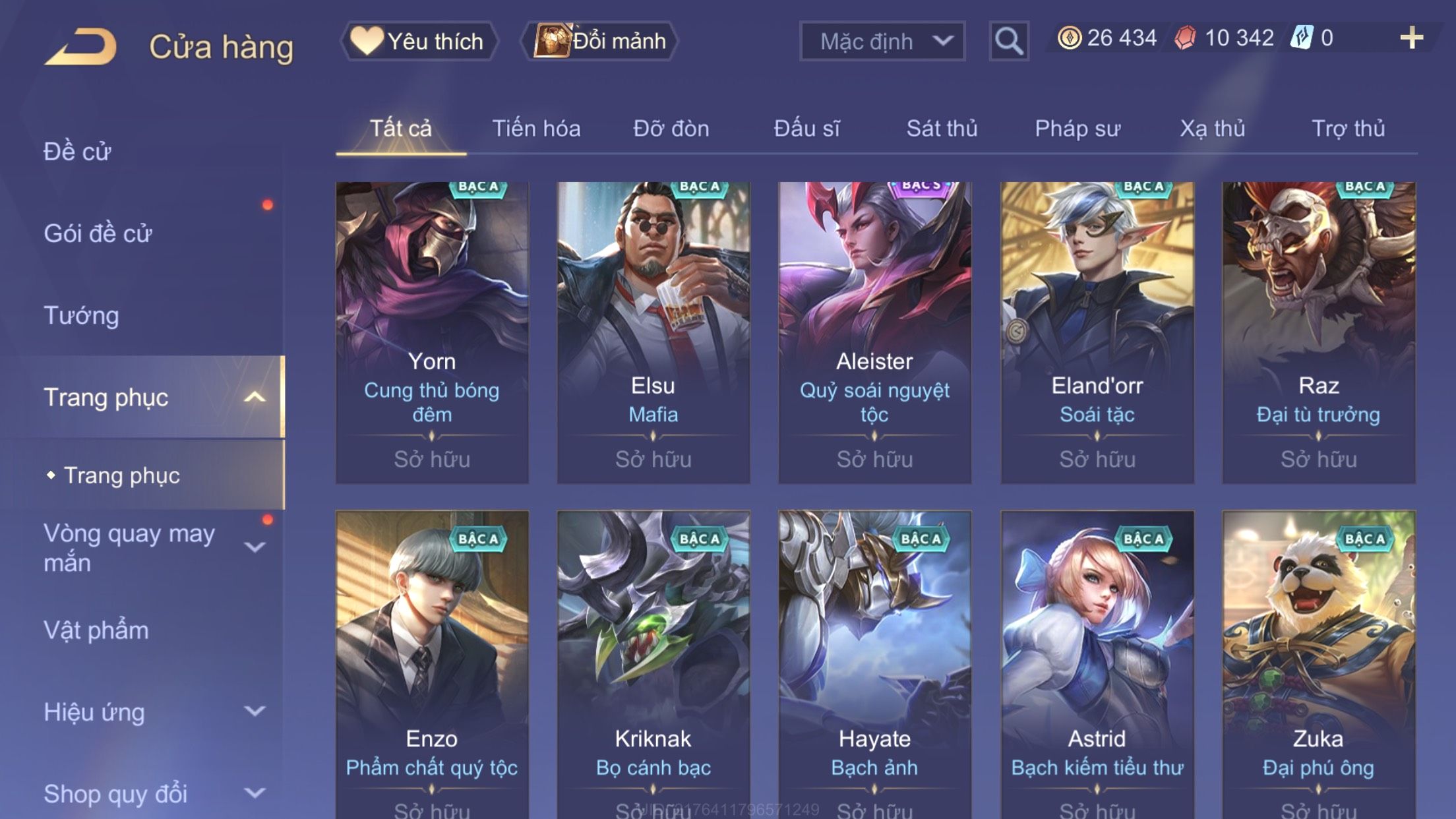Open the Mặc định sort dropdown
Viewport: 1456px width, 819px height.
pos(882,41)
